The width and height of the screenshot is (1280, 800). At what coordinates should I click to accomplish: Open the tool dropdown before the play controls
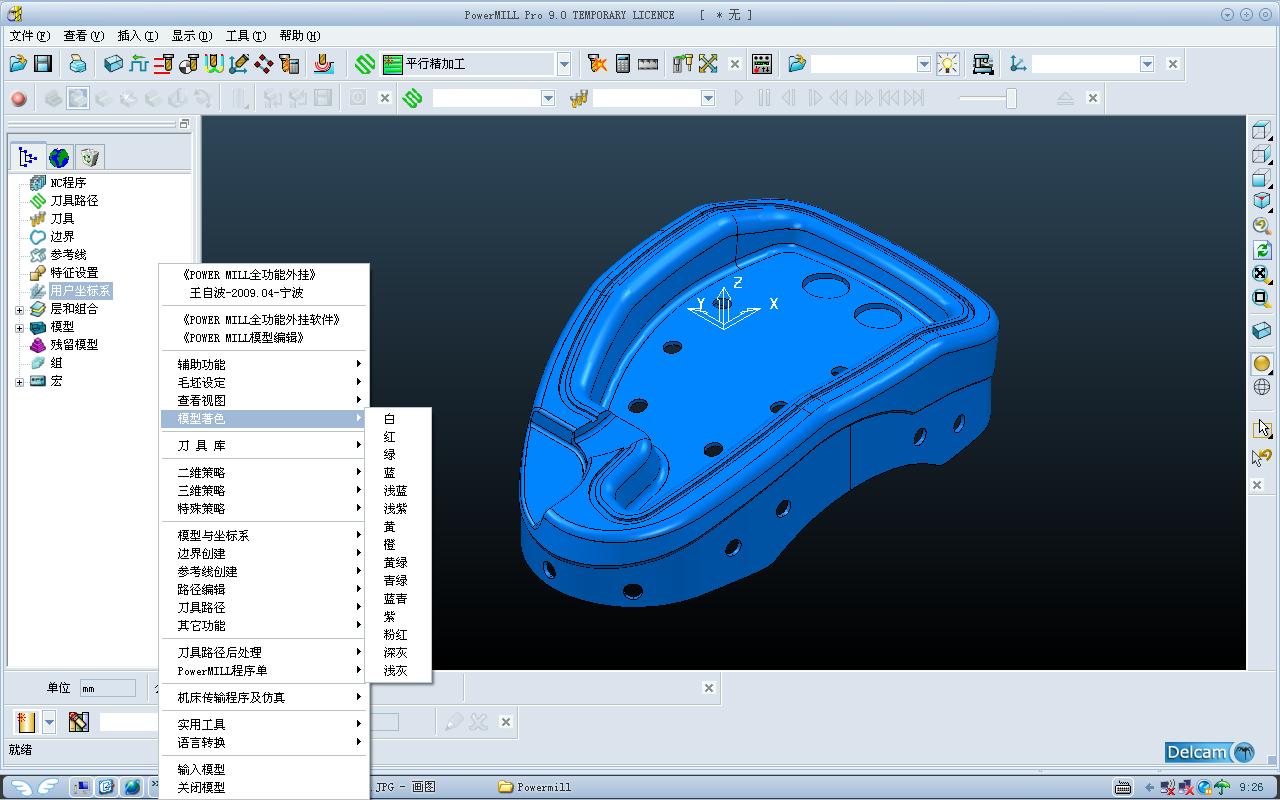[708, 98]
